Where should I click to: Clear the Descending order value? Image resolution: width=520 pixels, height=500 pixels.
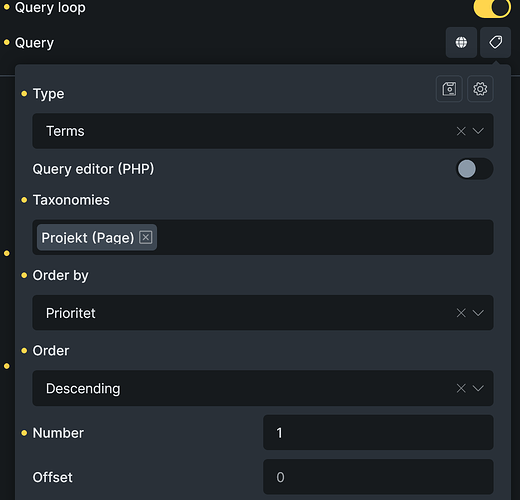coord(461,388)
